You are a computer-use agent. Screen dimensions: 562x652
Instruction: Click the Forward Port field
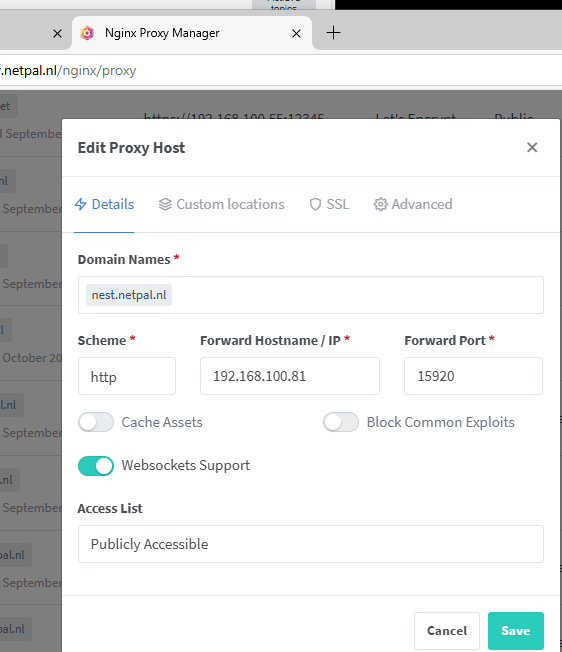(473, 376)
